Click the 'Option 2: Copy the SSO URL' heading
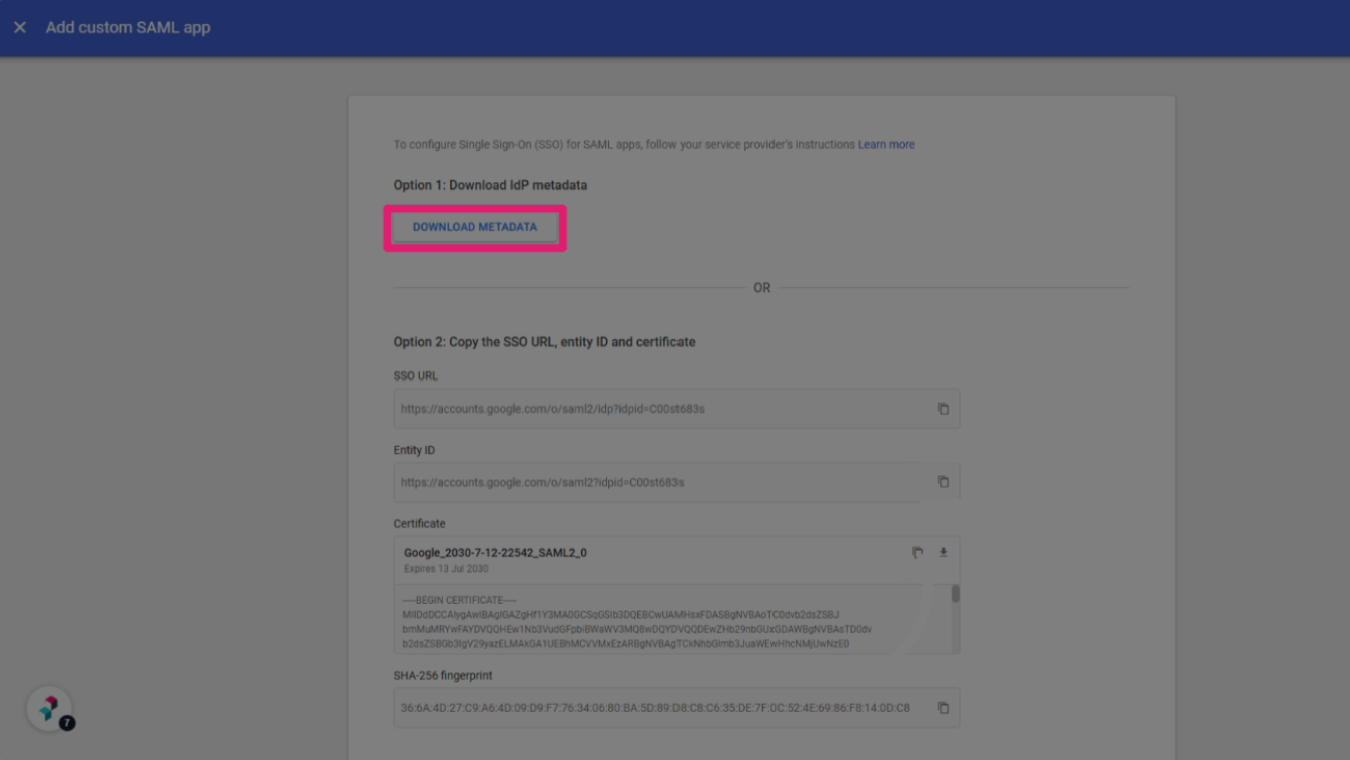The image size is (1350, 760). pos(544,342)
